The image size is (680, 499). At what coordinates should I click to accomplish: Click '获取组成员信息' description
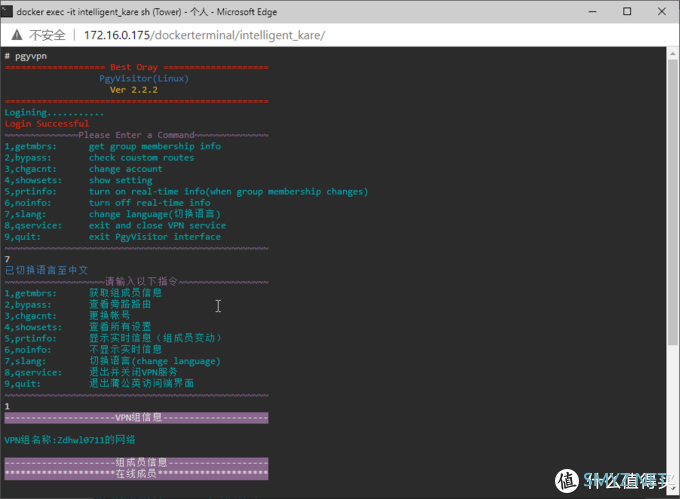(x=126, y=293)
